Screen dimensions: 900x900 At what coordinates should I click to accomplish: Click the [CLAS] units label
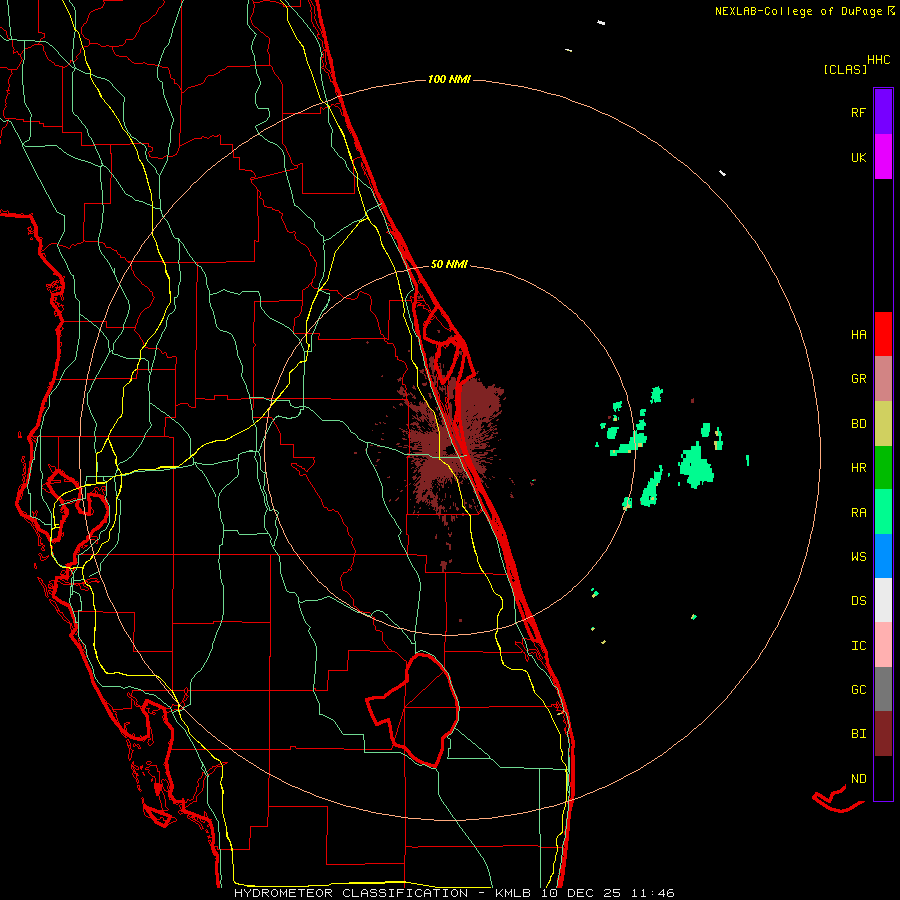click(x=845, y=70)
